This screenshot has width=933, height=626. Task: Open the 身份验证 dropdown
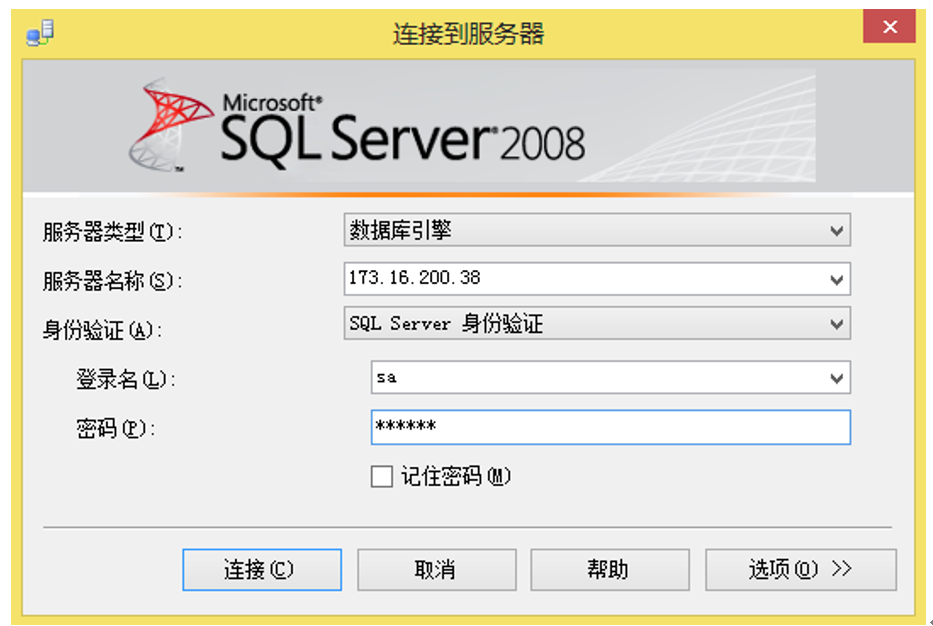click(x=597, y=323)
